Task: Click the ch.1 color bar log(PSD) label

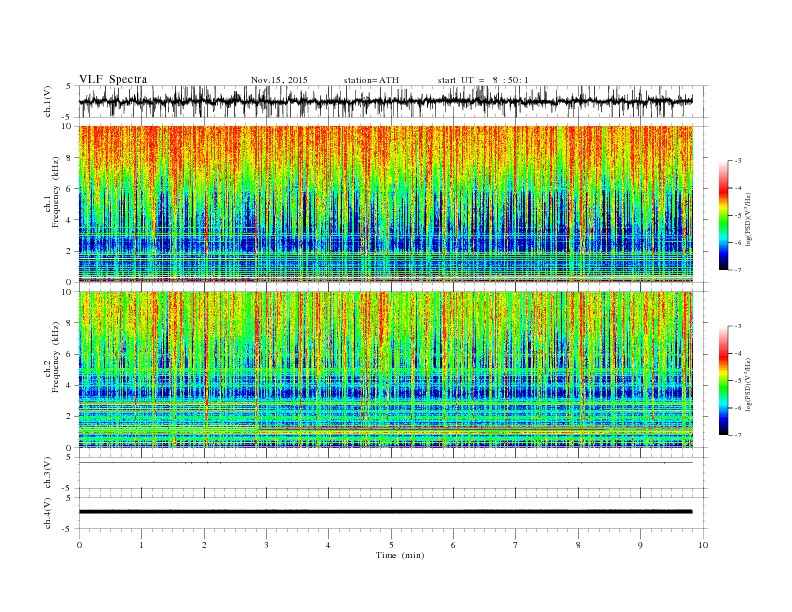Action: (x=748, y=219)
